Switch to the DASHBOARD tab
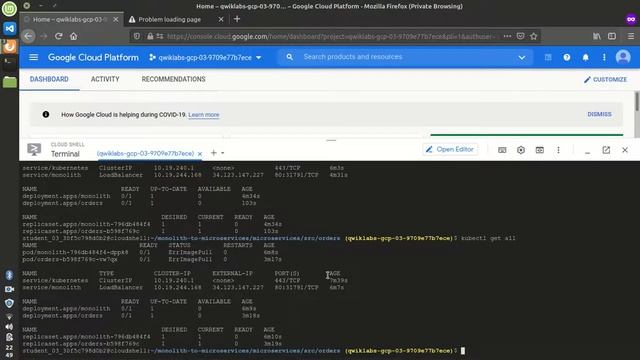 [x=49, y=79]
